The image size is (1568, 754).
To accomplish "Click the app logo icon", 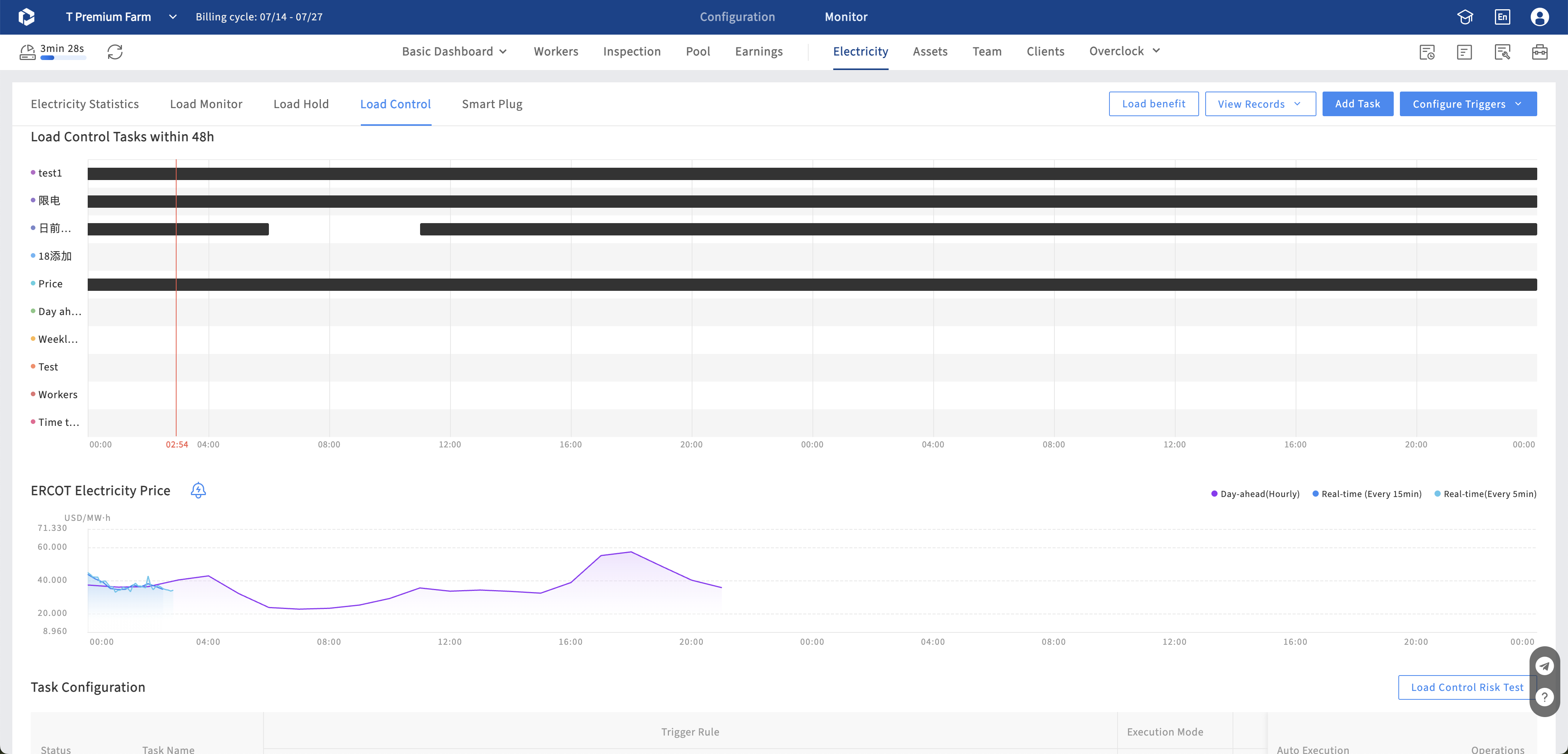I will coord(27,17).
